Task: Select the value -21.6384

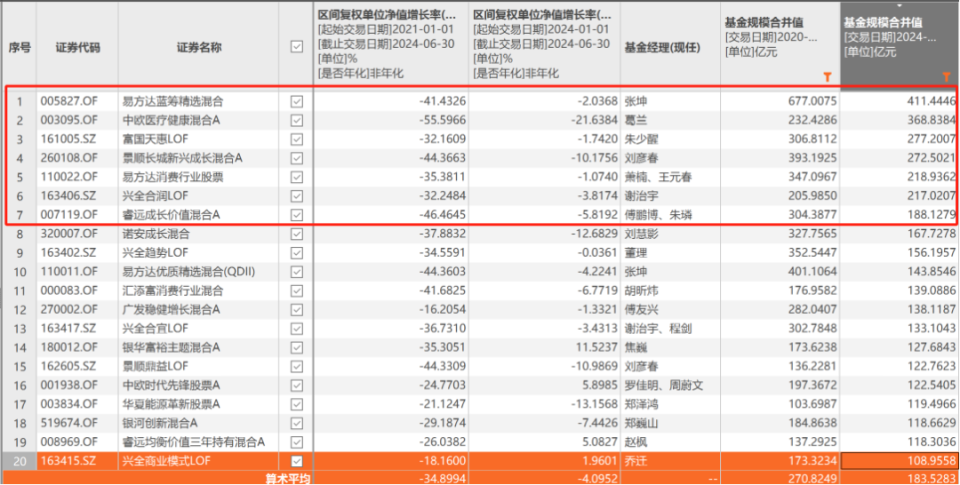Action: point(595,121)
